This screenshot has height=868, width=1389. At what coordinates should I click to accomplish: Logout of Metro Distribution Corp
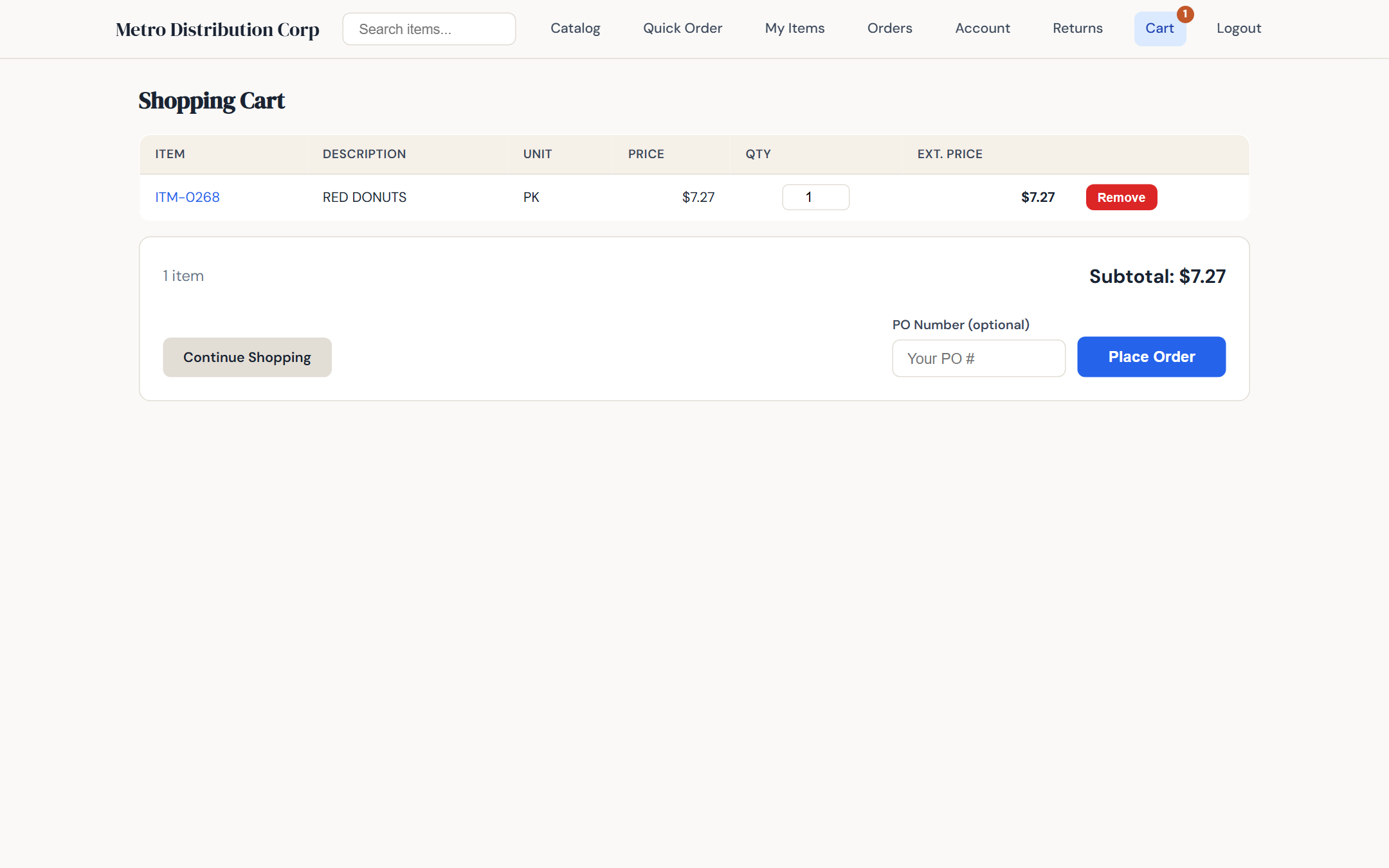pos(1238,28)
